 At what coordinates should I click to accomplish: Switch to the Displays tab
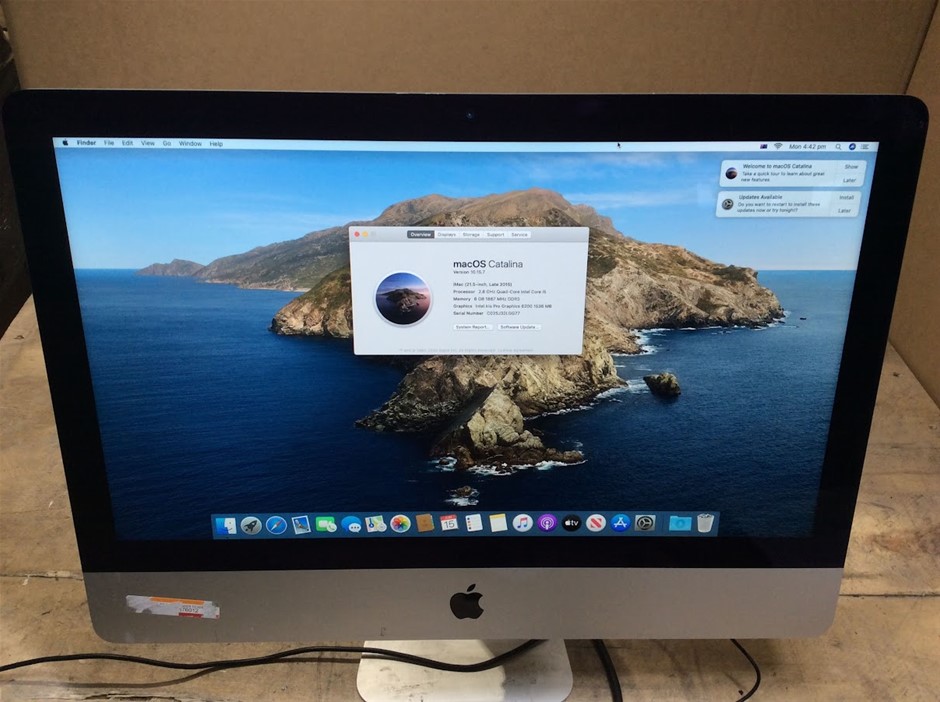pyautogui.click(x=447, y=234)
